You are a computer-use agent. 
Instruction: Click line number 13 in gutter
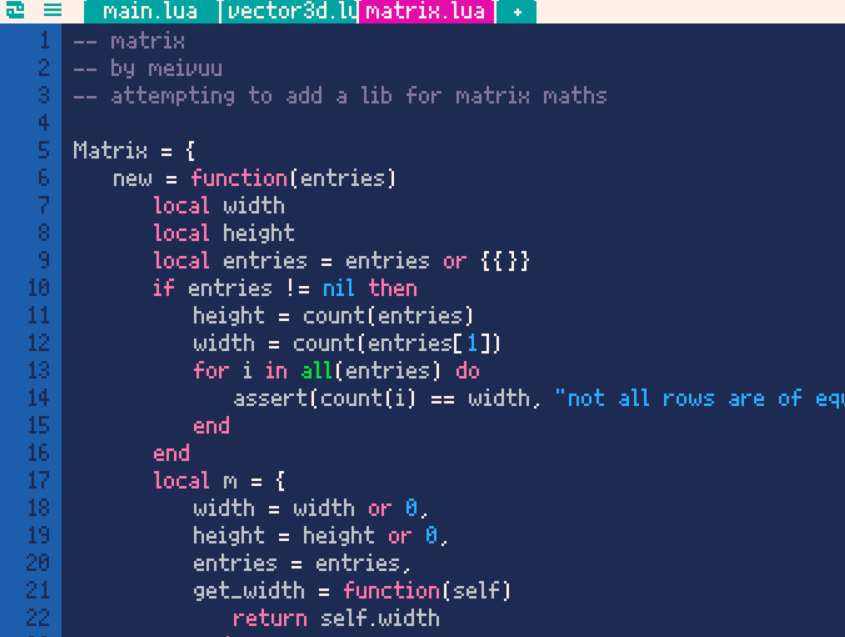pos(39,370)
